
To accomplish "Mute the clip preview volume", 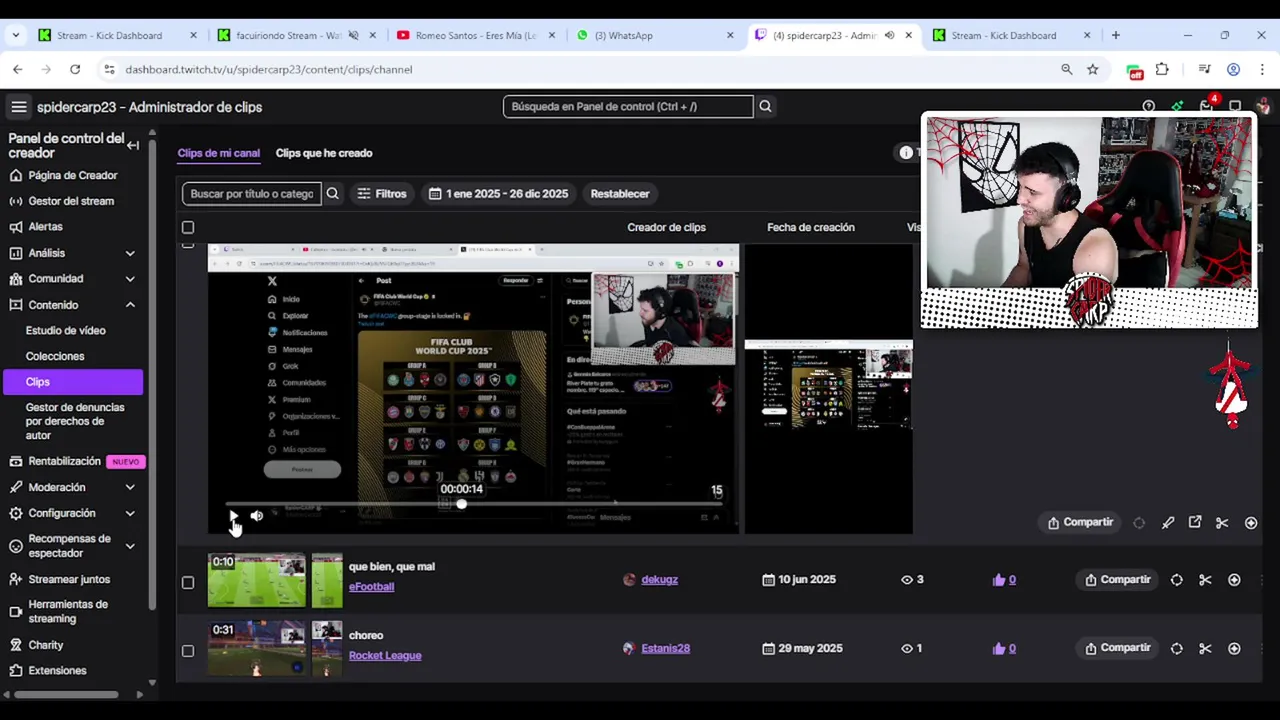I will tap(257, 516).
